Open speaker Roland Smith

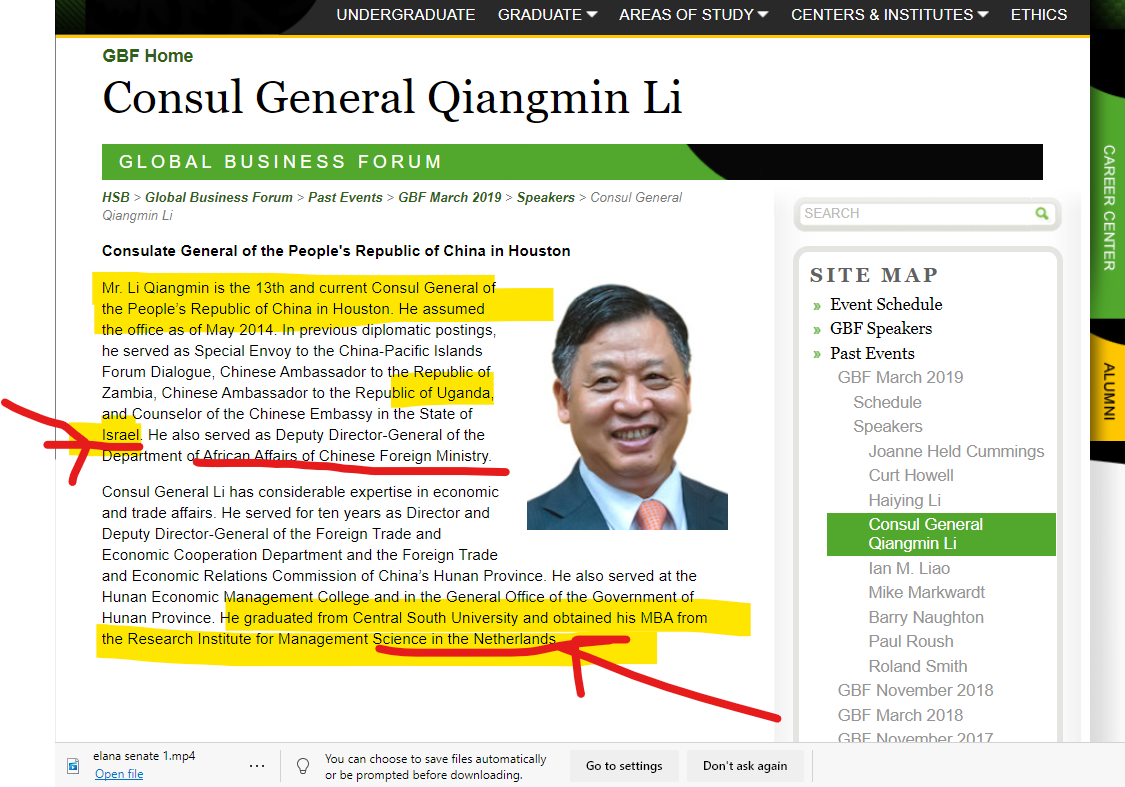[x=918, y=666]
